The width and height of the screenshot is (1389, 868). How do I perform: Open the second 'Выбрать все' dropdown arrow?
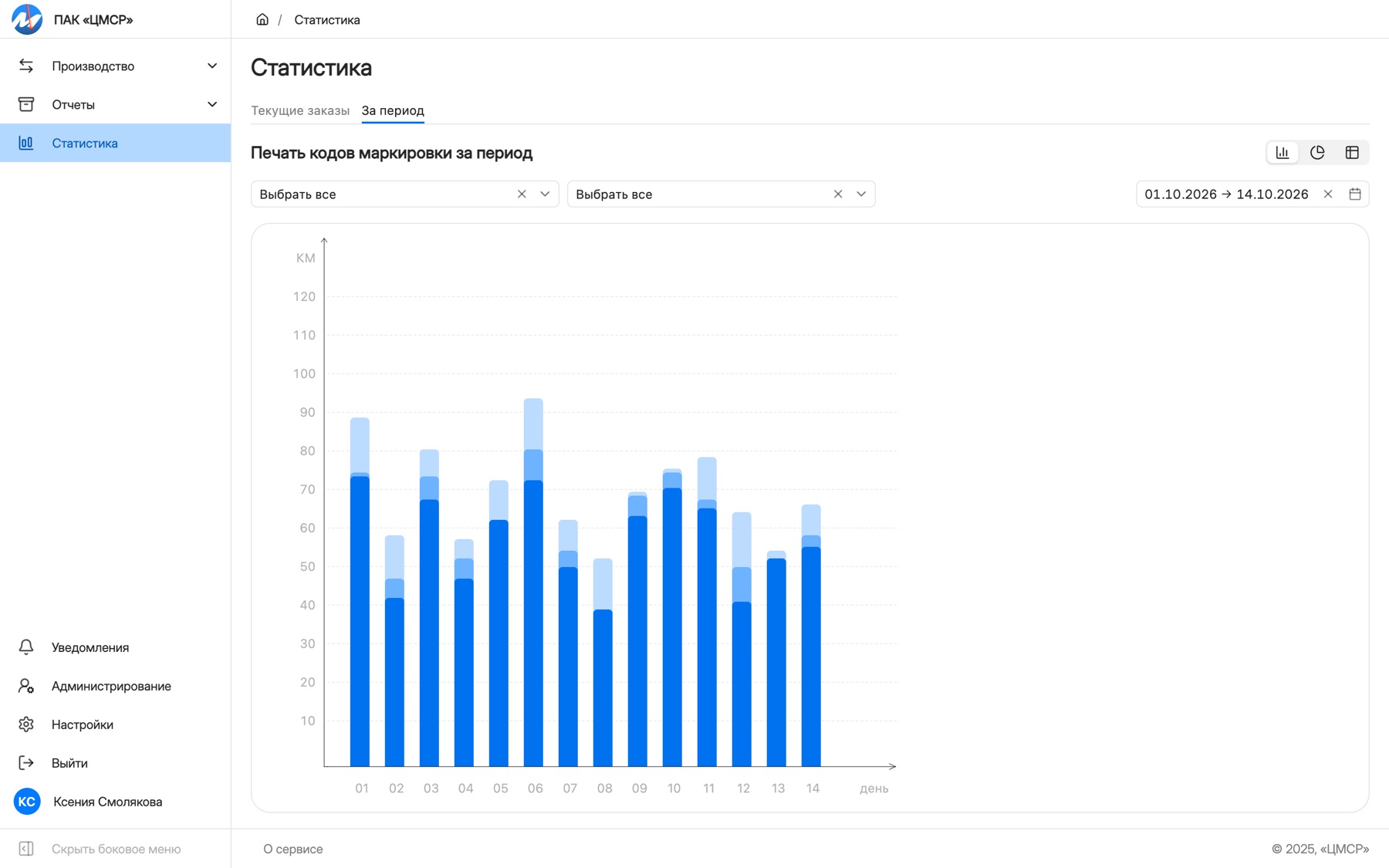pos(861,194)
